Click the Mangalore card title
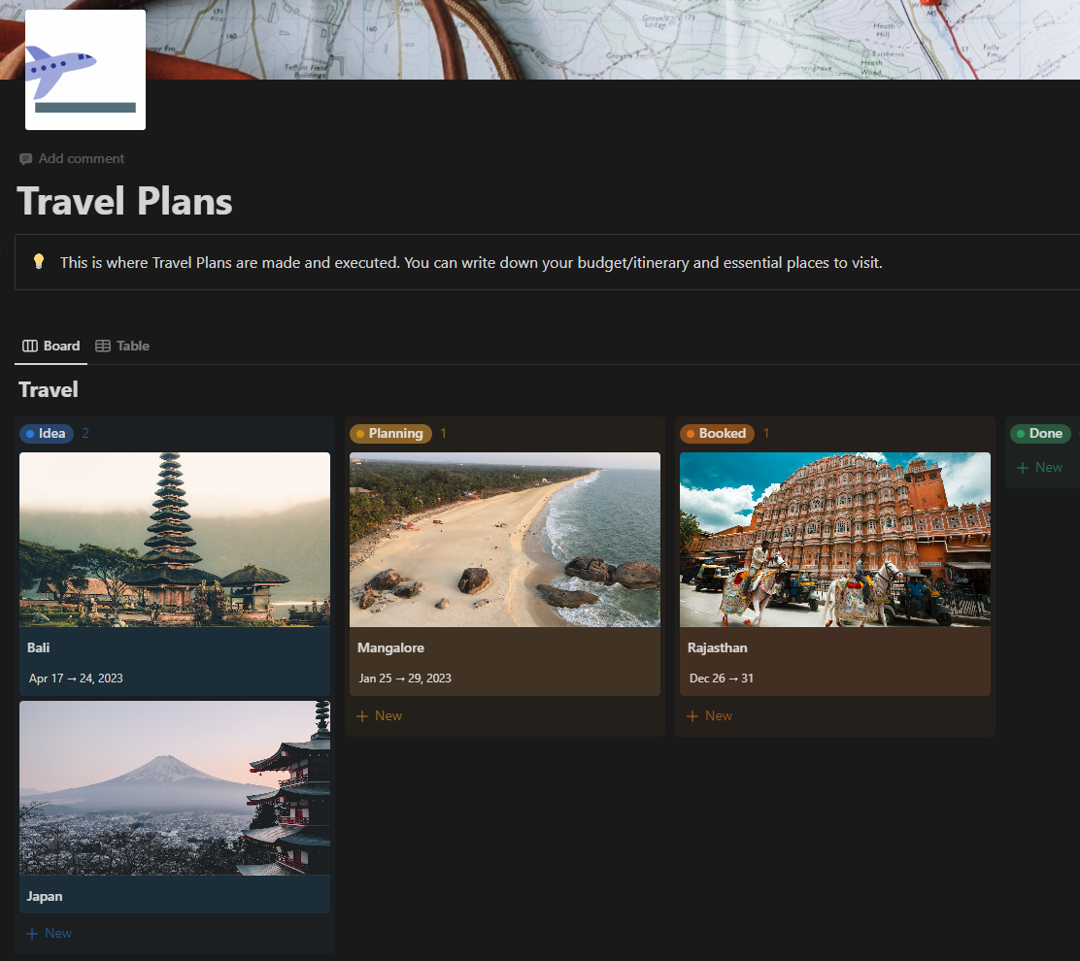 point(391,648)
